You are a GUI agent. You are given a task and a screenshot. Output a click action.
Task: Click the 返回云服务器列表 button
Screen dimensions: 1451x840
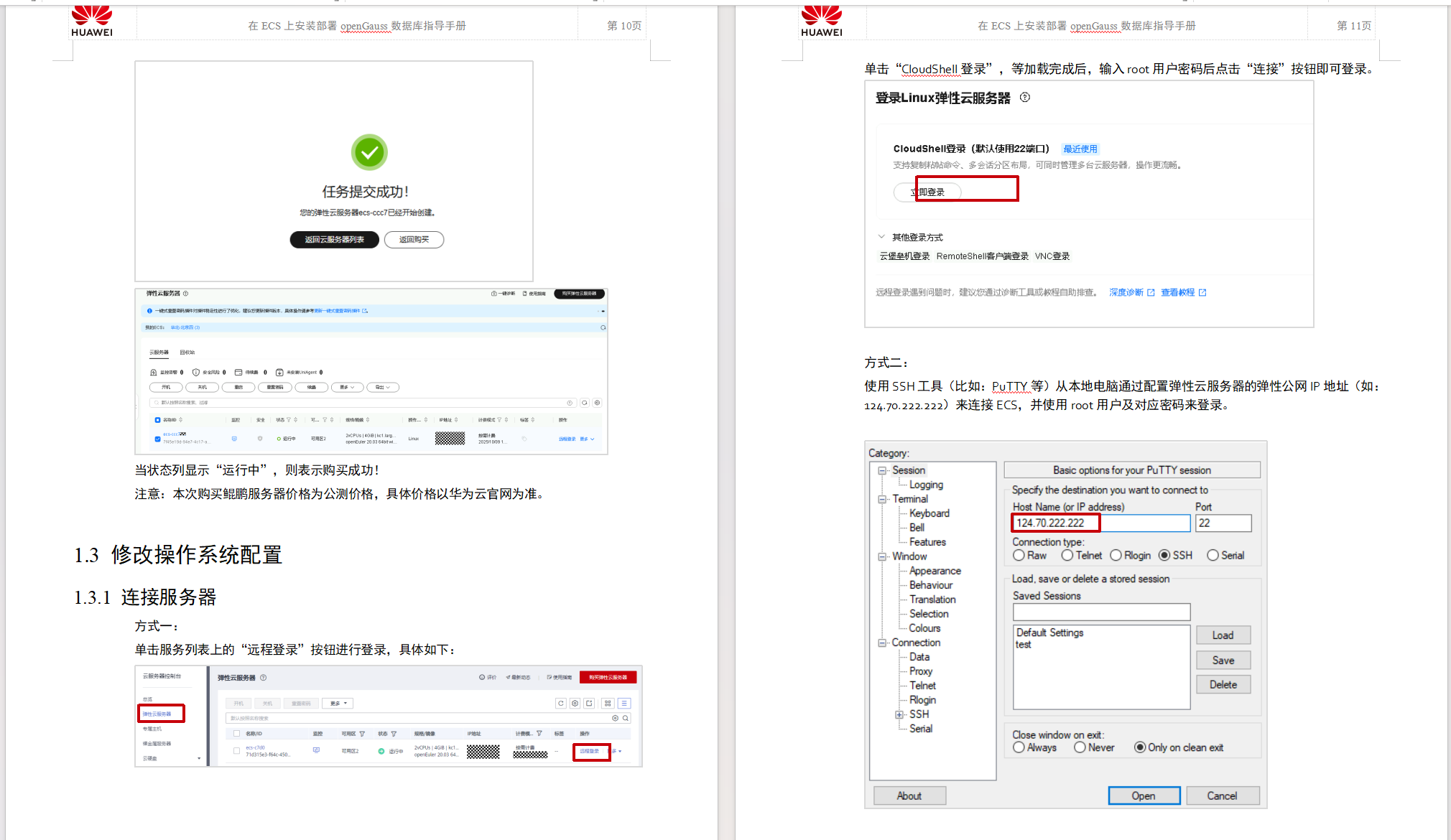point(334,240)
